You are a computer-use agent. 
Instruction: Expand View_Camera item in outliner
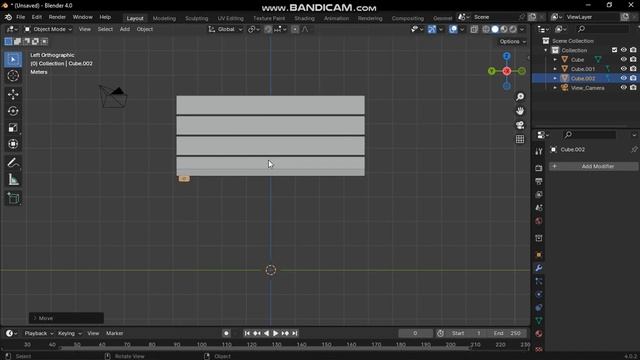[x=555, y=88]
